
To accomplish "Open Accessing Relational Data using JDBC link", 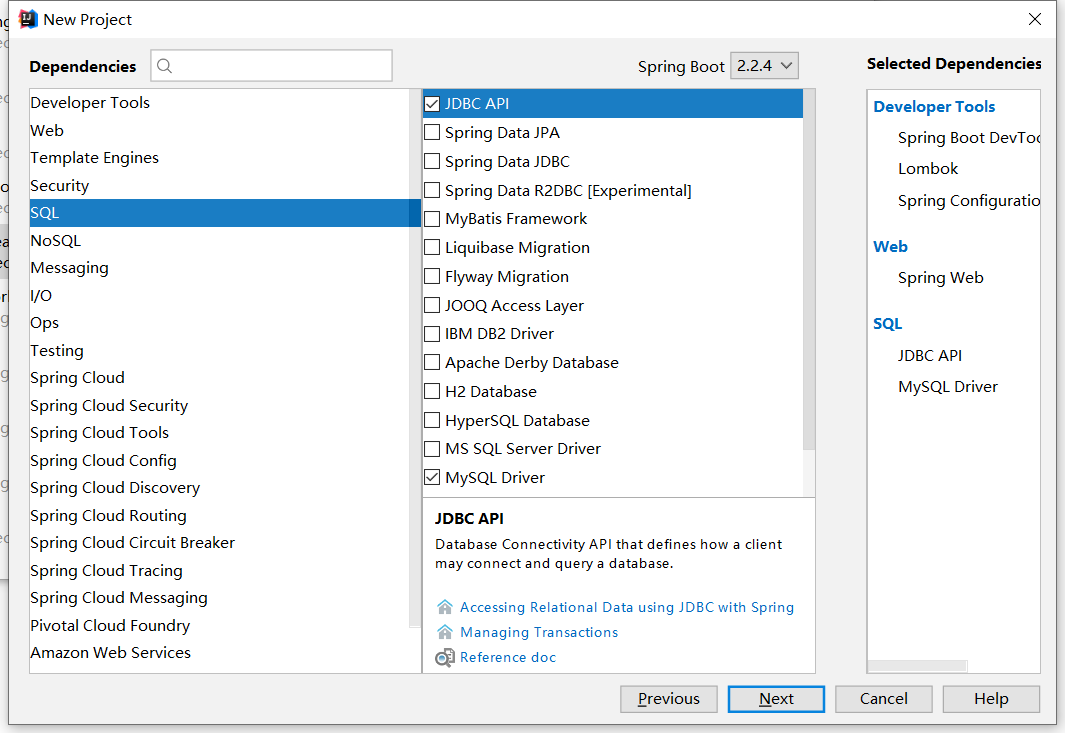I will point(627,607).
